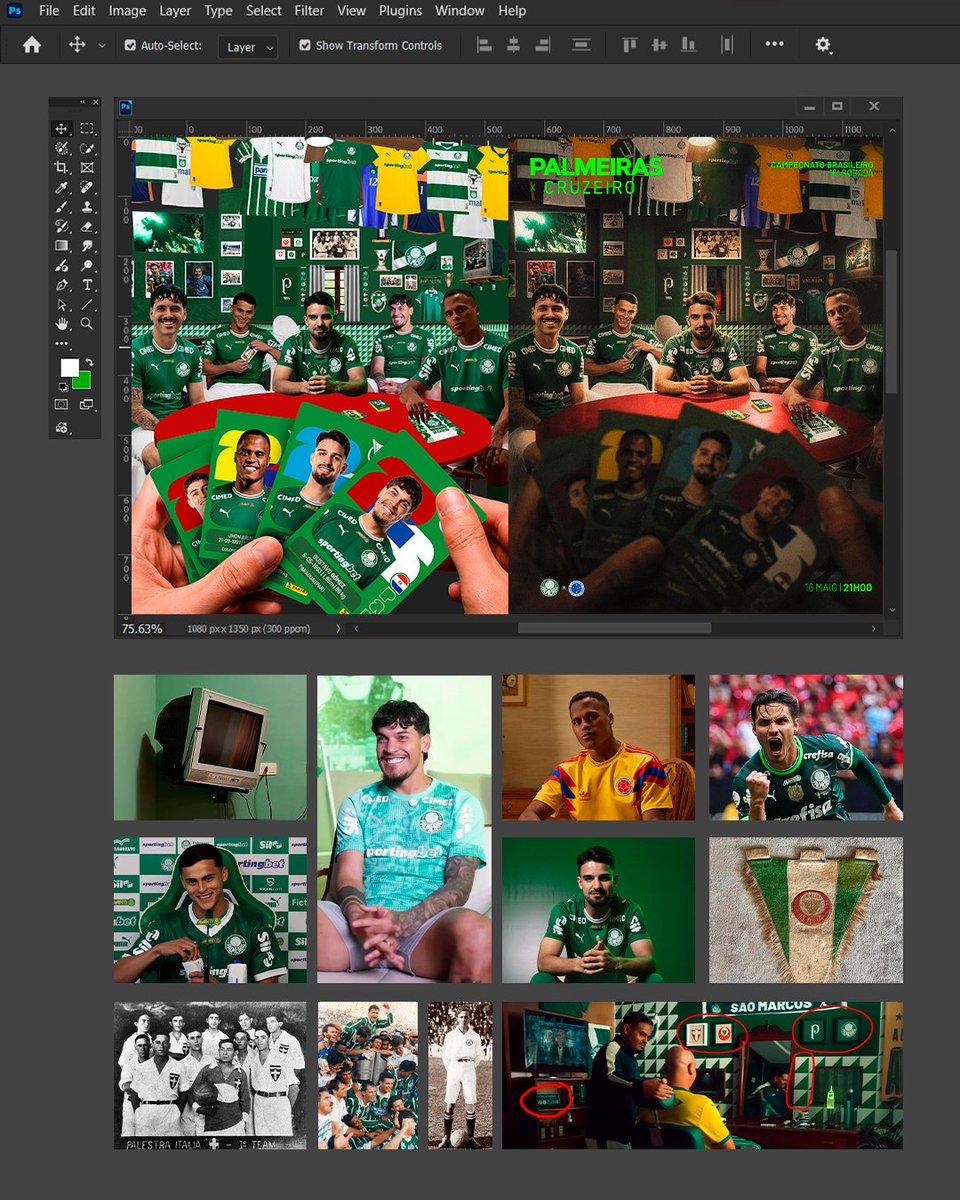960x1200 pixels.
Task: Click the Home icon in options bar
Action: (x=32, y=45)
